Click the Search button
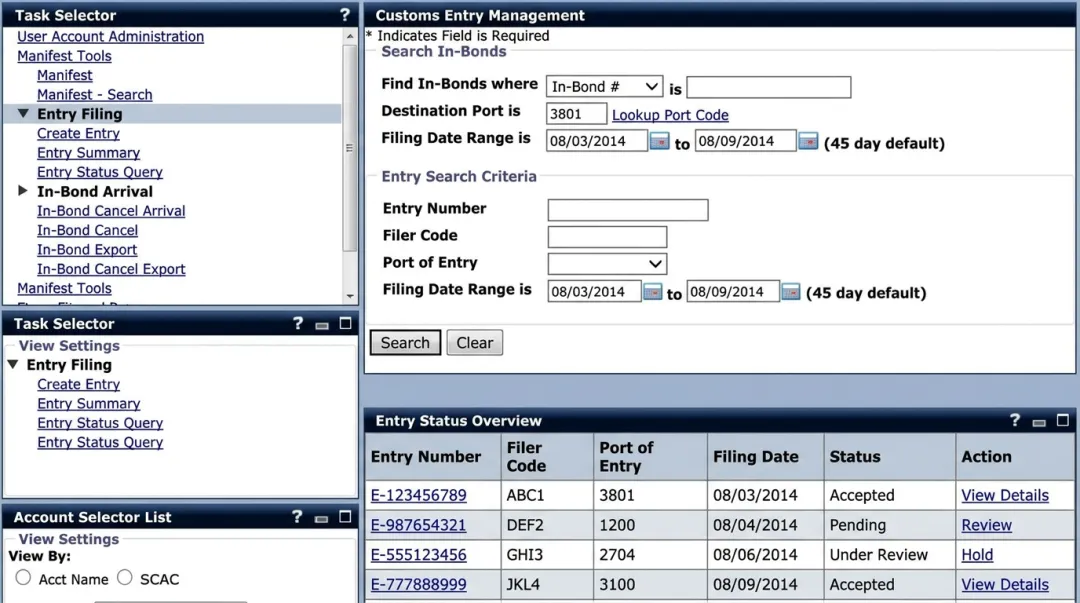 point(405,343)
